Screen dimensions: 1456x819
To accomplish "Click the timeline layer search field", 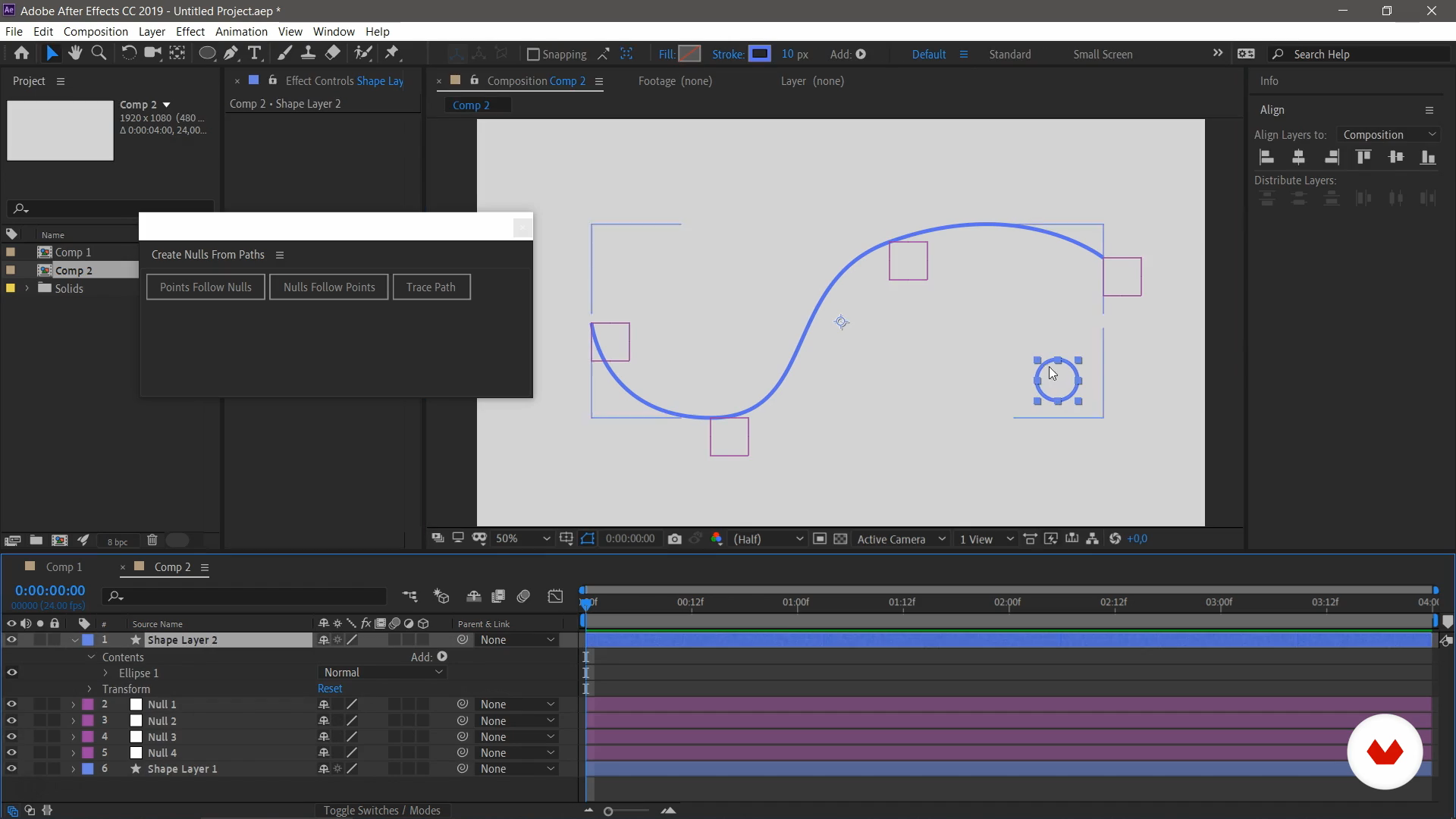I will click(244, 597).
